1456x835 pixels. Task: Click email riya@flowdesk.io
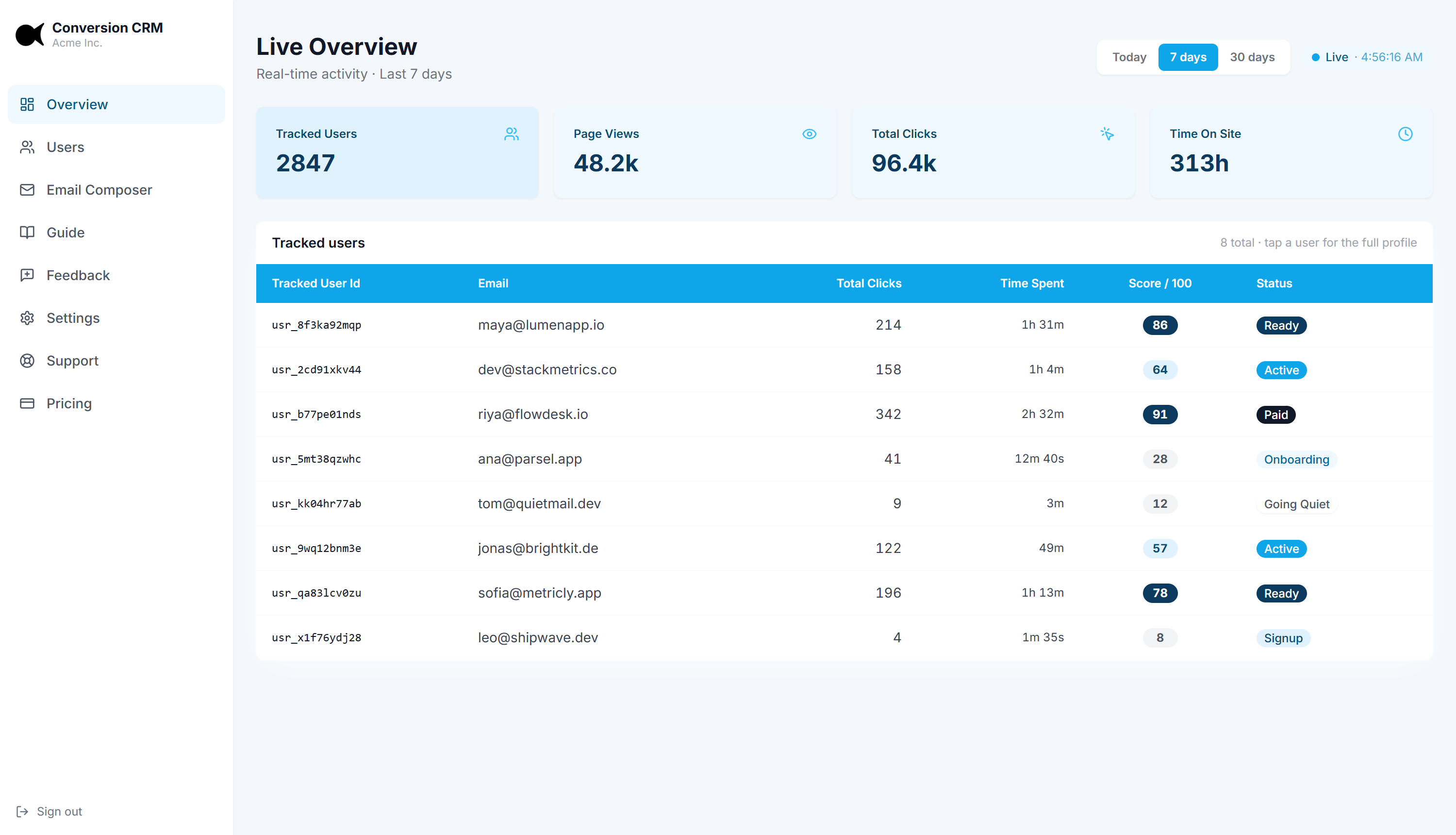[x=532, y=415]
